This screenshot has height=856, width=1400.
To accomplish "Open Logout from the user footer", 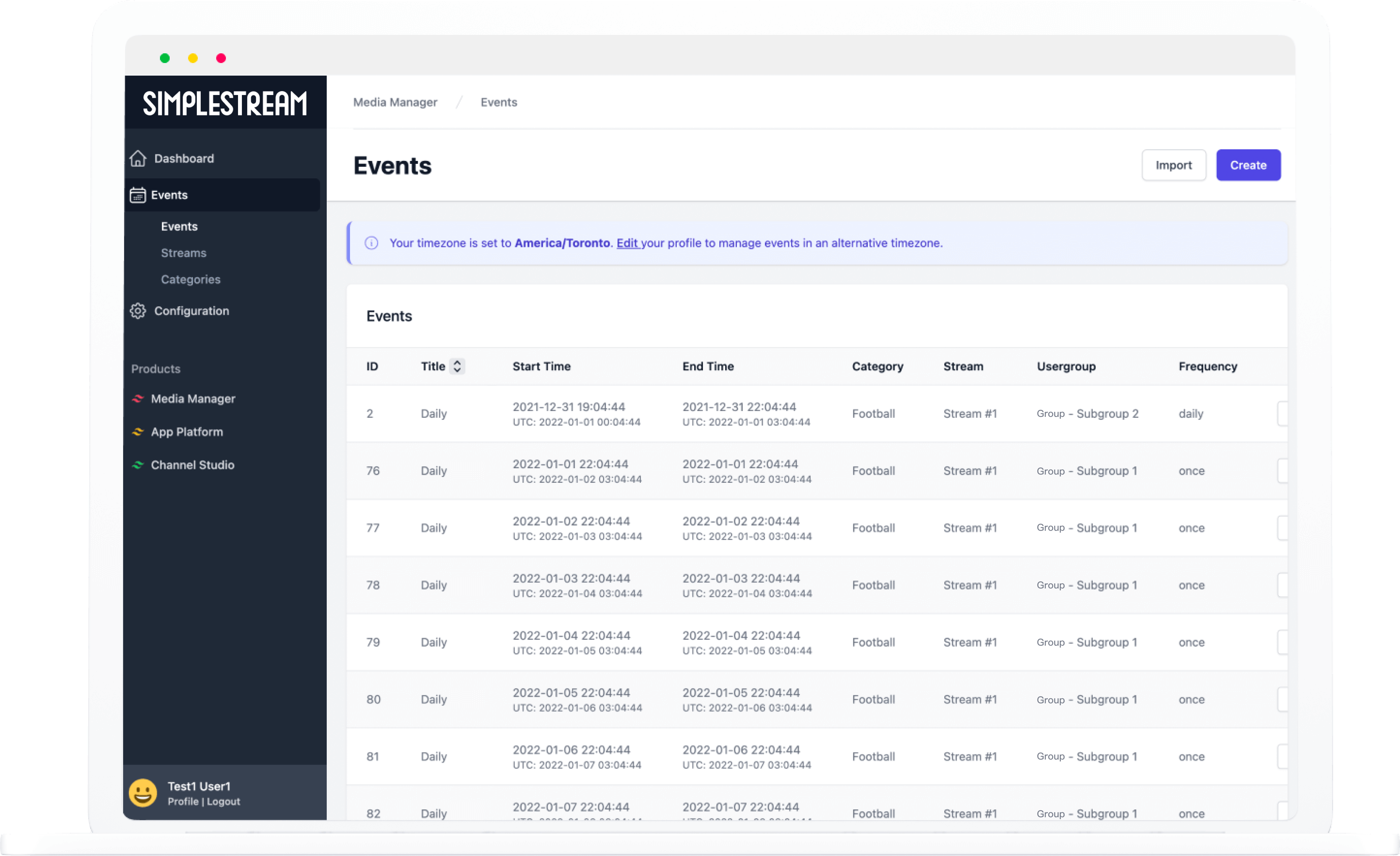I will tap(224, 801).
